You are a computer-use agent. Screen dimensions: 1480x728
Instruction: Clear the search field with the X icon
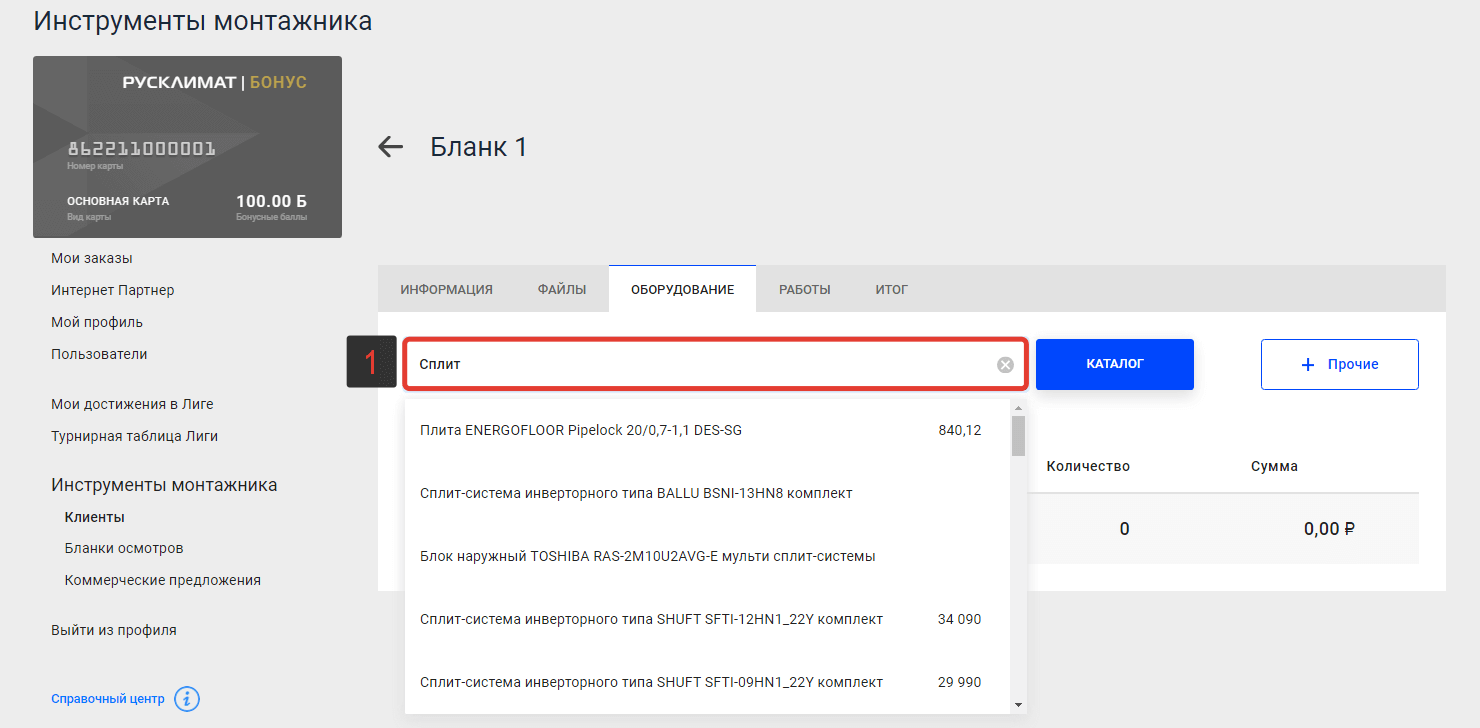[x=1005, y=365]
